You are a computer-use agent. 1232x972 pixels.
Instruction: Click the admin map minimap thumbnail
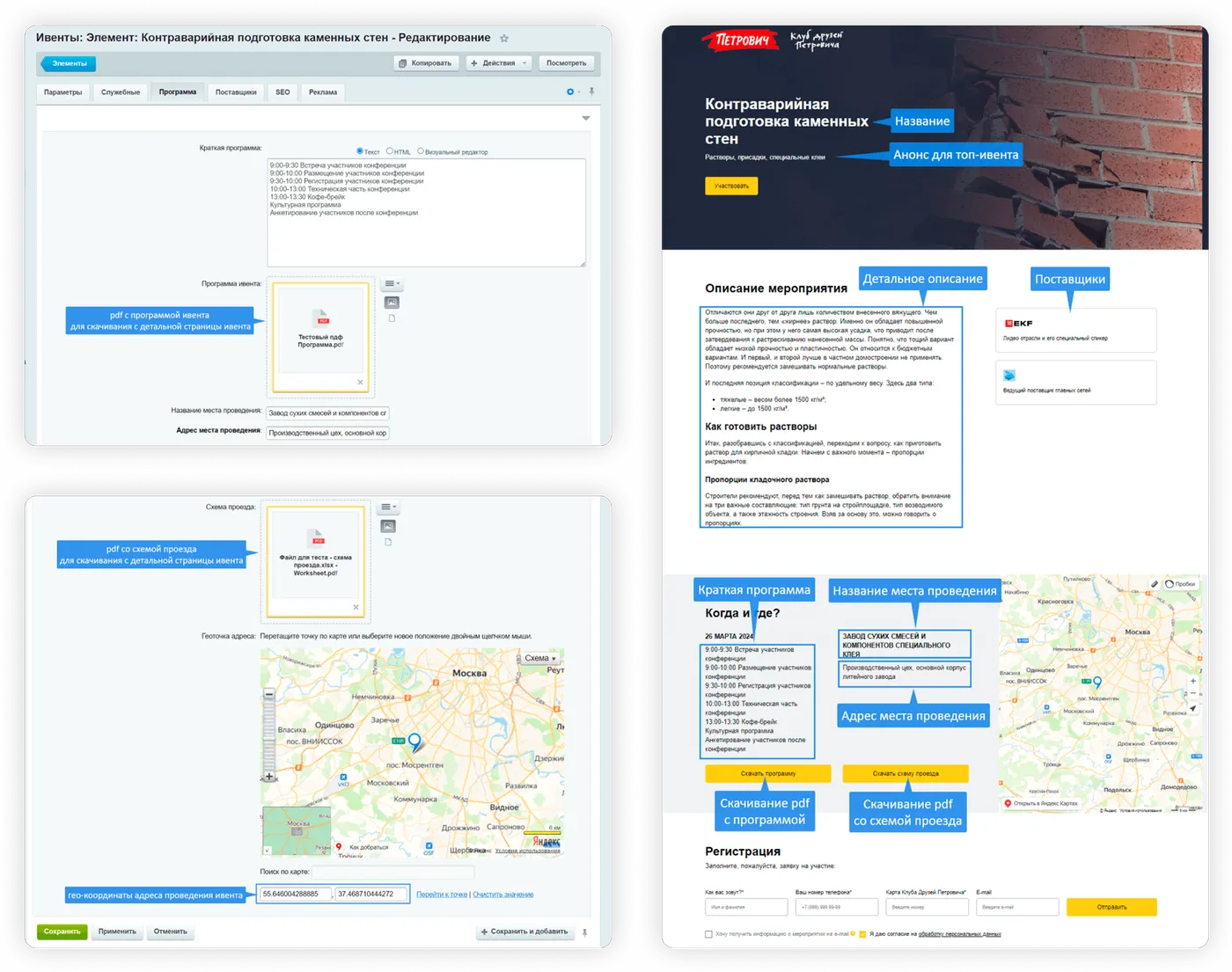pyautogui.click(x=297, y=830)
